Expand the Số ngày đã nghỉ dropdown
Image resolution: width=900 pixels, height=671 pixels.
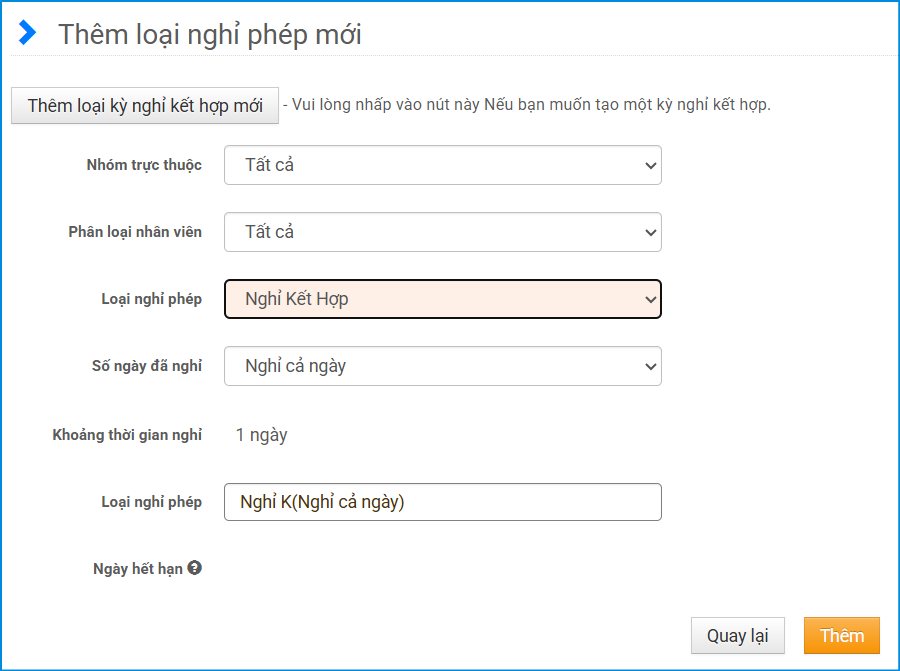pos(442,366)
